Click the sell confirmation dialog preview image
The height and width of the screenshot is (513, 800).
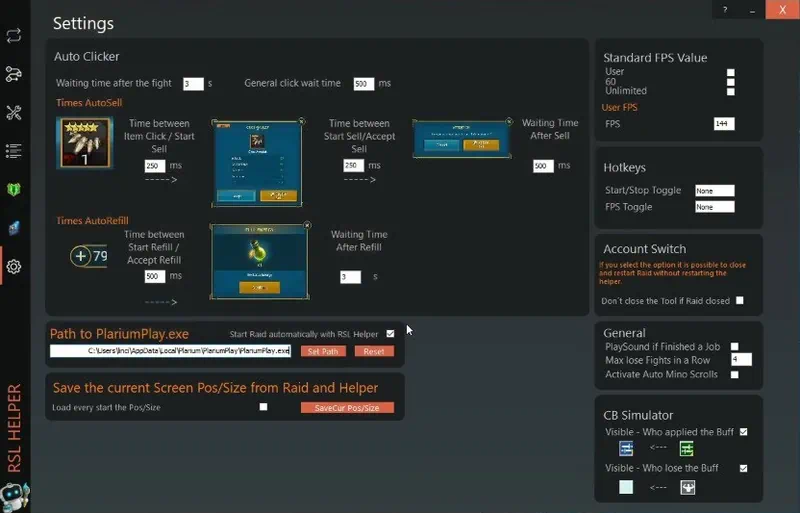tap(462, 138)
